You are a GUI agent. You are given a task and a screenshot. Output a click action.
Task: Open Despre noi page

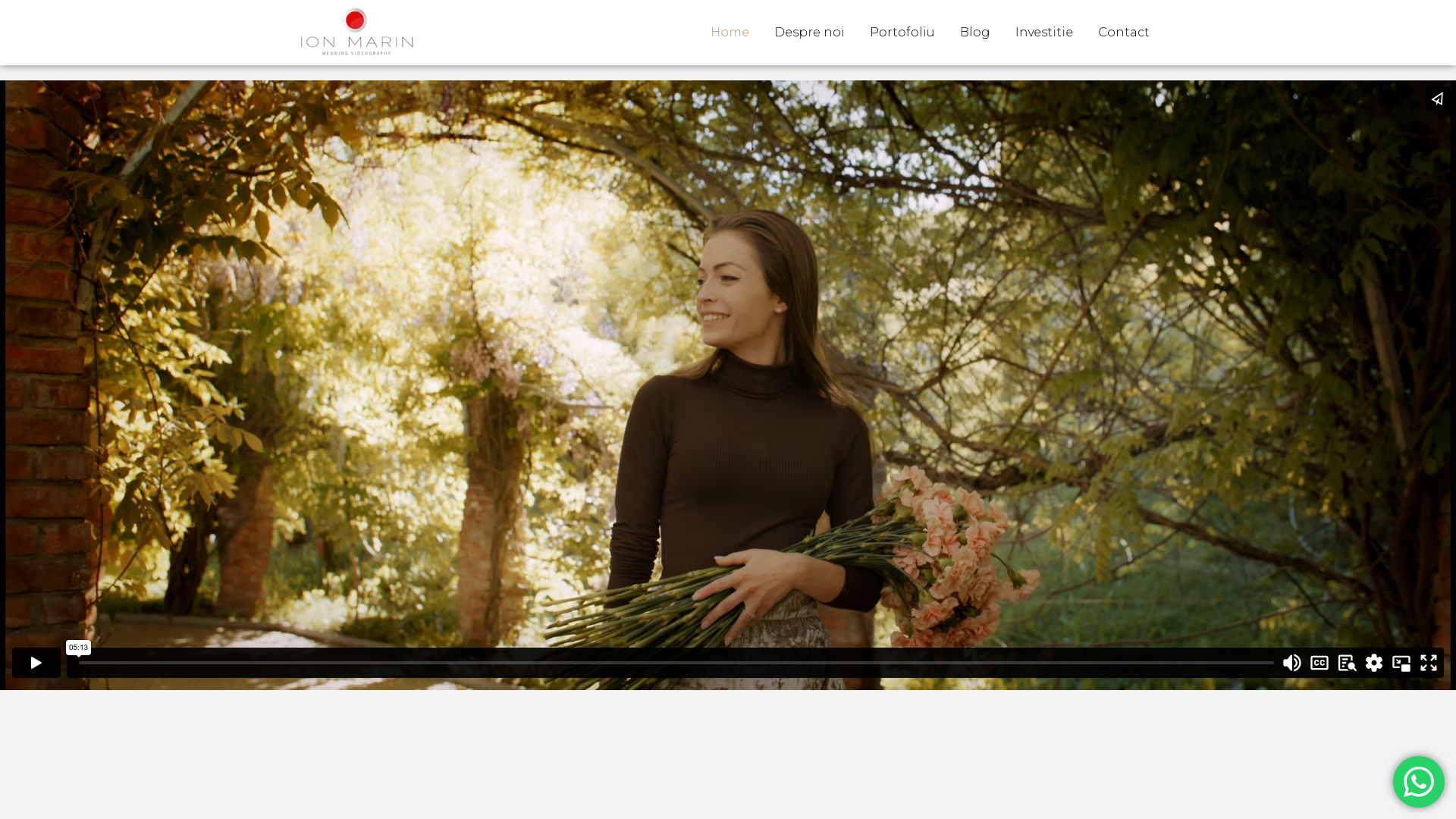point(809,32)
